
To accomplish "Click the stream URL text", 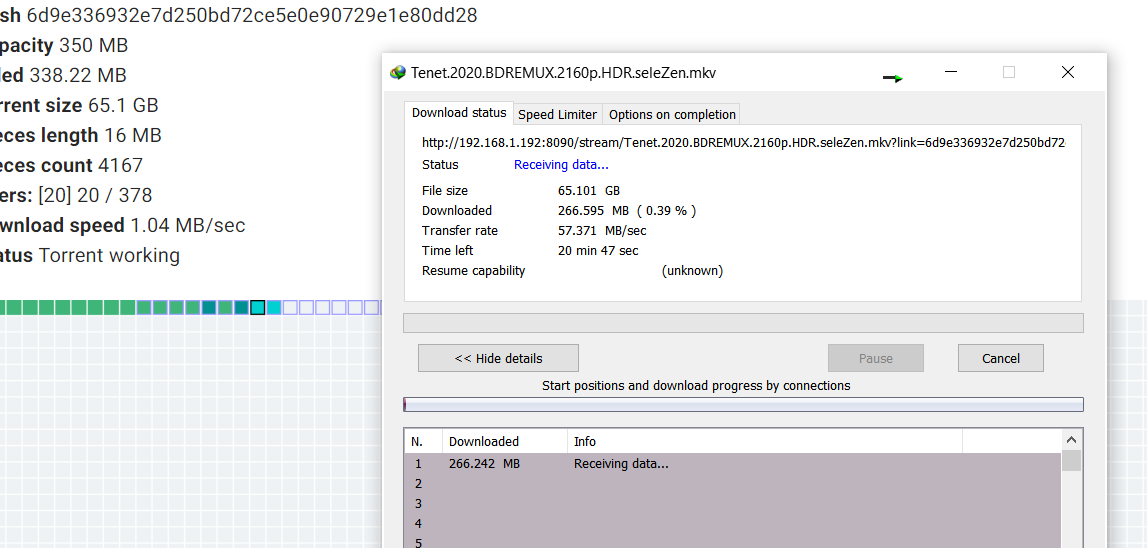I will tap(743, 143).
